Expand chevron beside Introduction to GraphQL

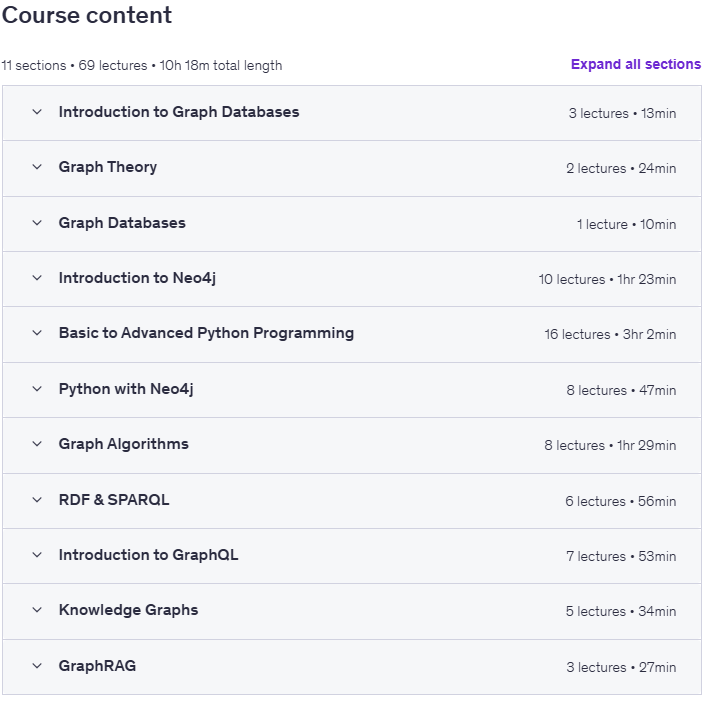[x=37, y=555]
